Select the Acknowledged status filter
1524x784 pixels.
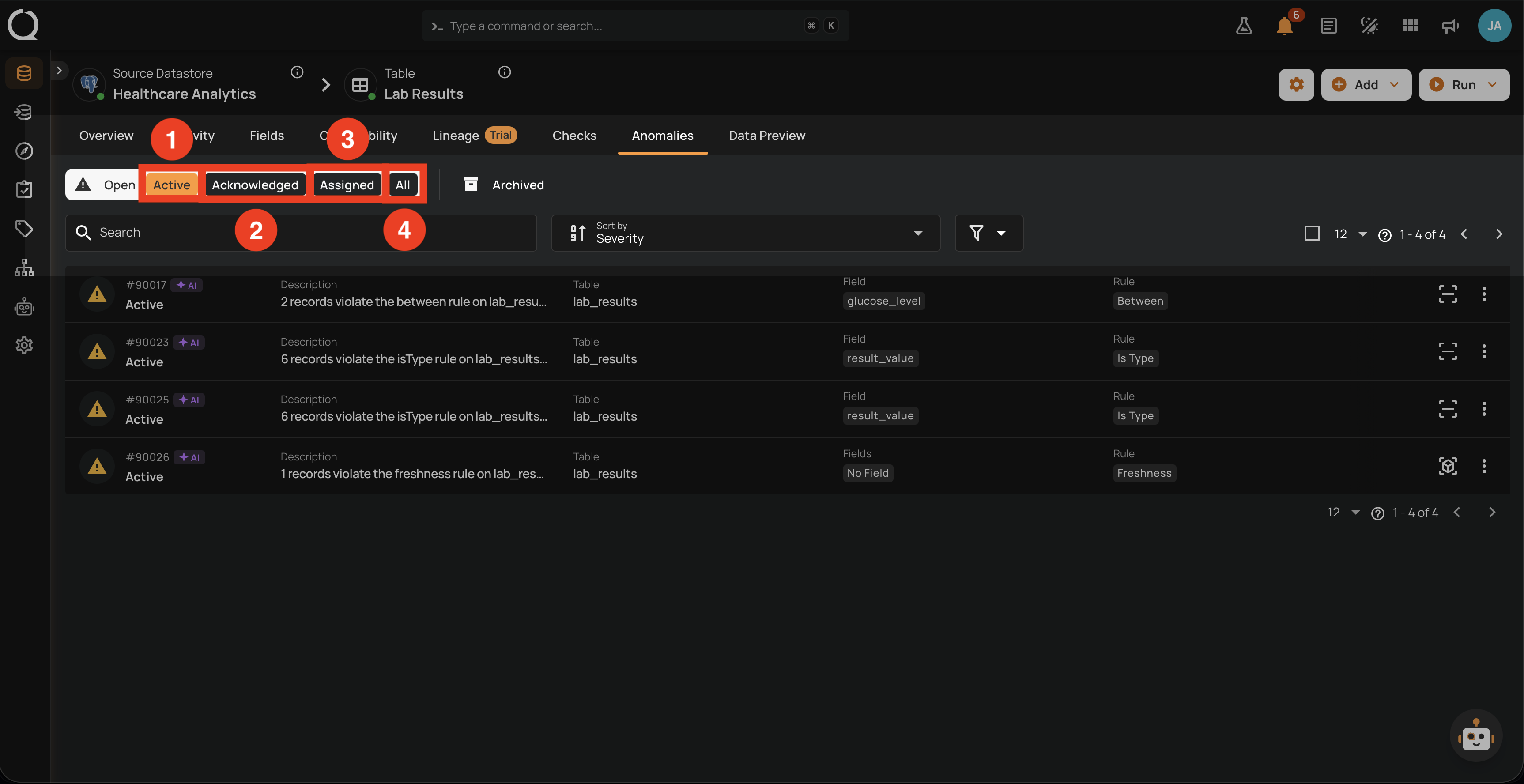pyautogui.click(x=255, y=185)
